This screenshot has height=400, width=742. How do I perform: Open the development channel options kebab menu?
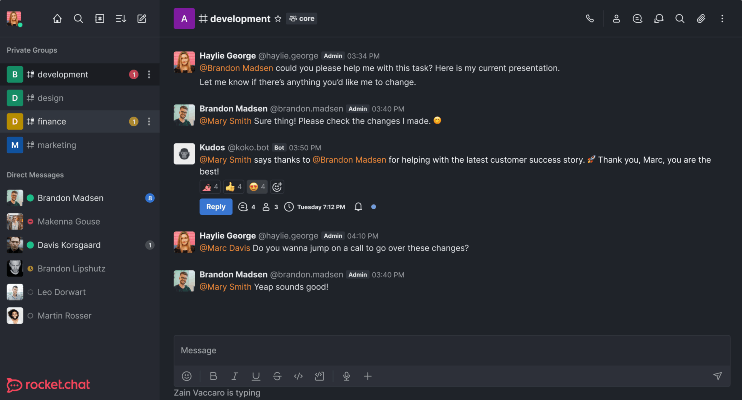(x=149, y=74)
